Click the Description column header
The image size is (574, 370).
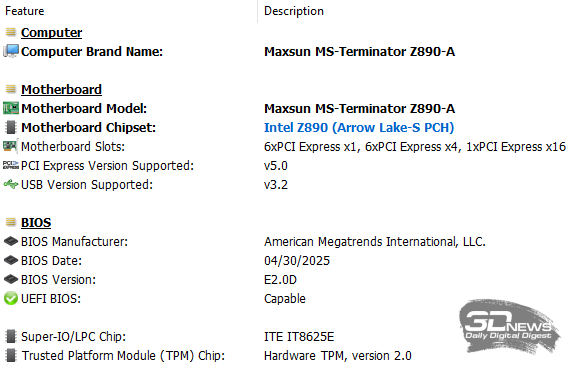(x=294, y=11)
